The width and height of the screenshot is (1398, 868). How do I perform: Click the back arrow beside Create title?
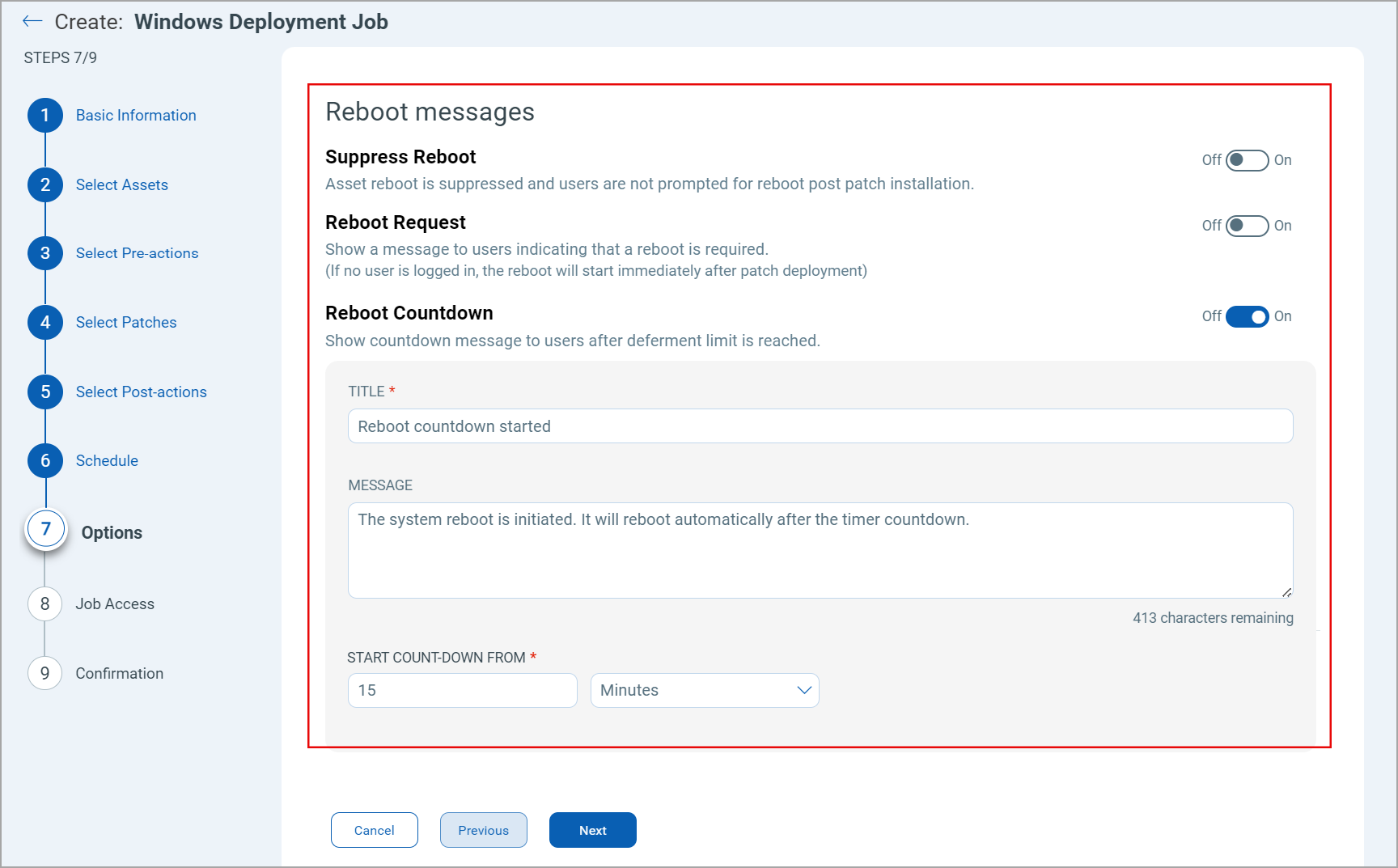click(x=32, y=22)
